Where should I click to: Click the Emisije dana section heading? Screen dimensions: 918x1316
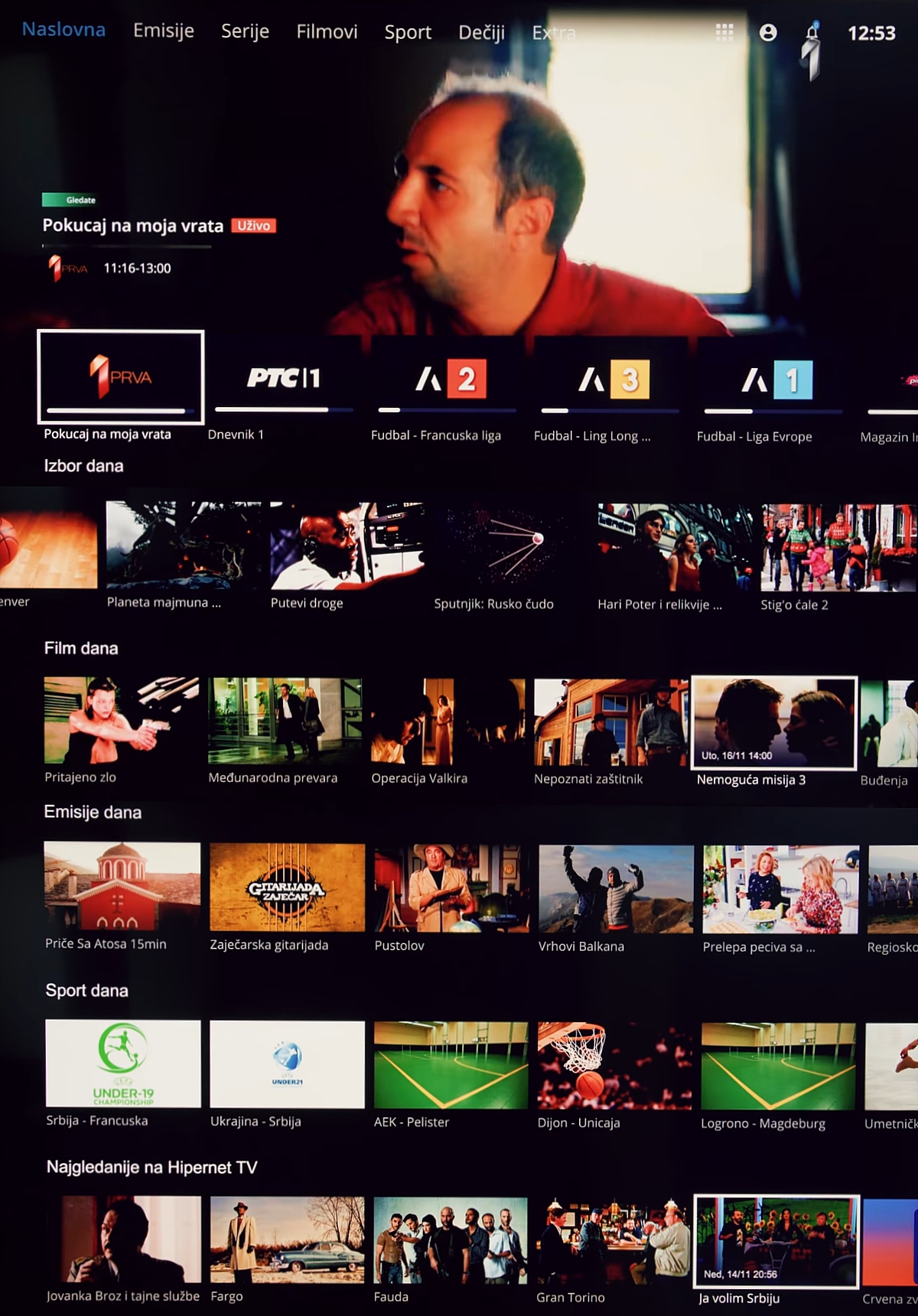[93, 812]
